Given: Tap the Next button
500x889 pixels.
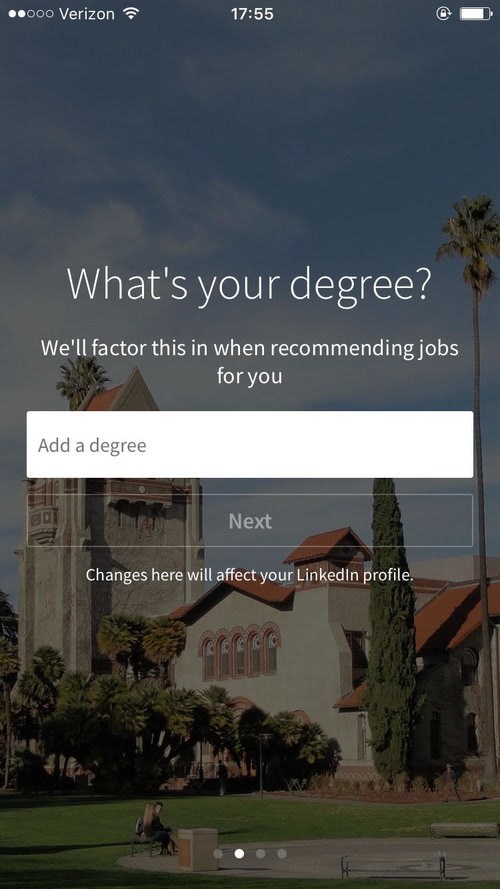Looking at the screenshot, I should [x=249, y=520].
